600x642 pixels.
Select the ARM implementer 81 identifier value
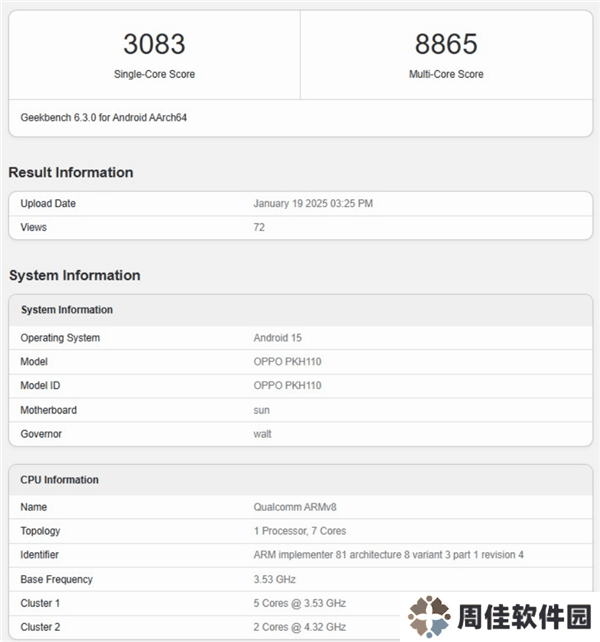tap(388, 555)
